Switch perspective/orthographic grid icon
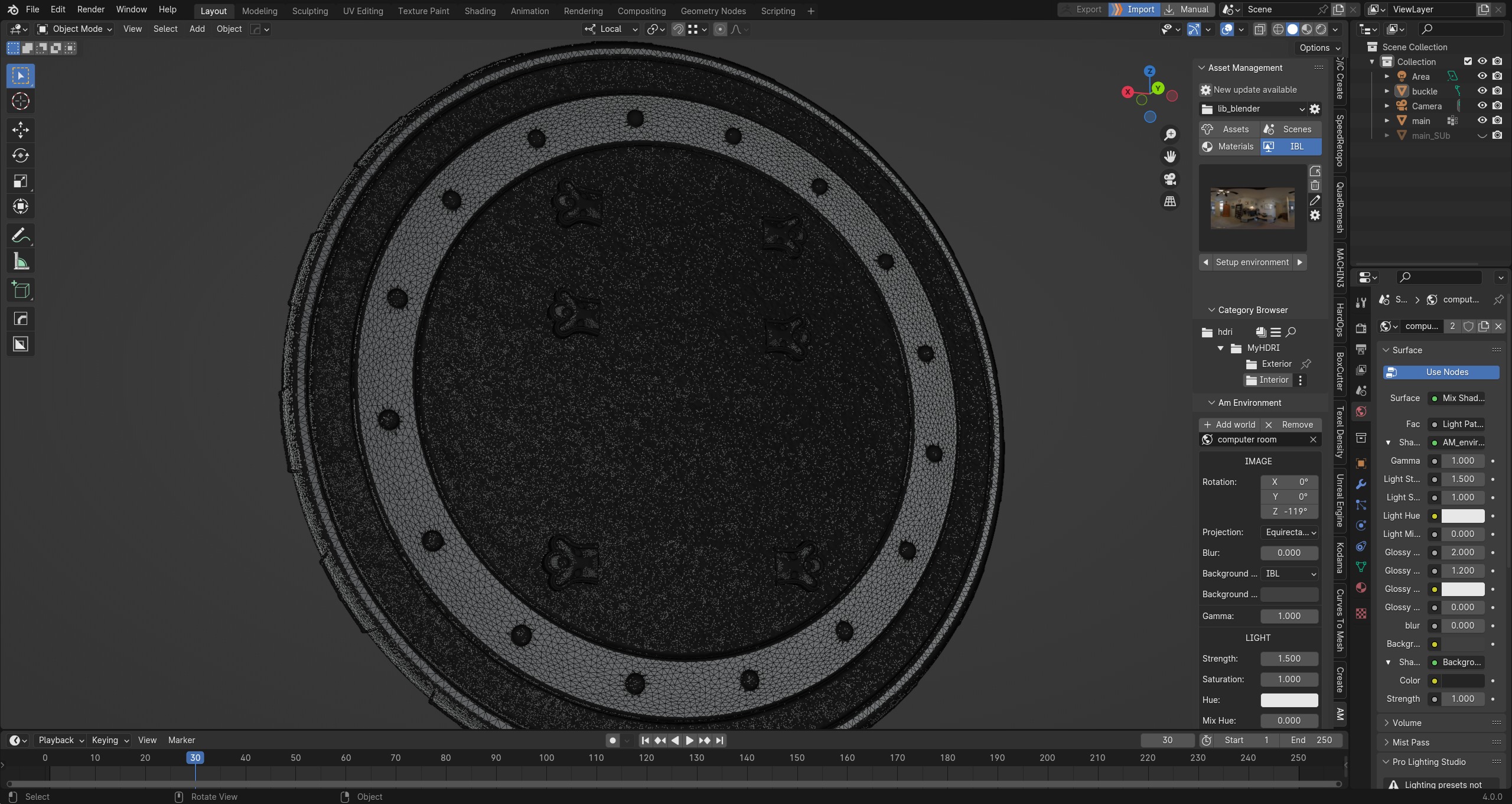The width and height of the screenshot is (1512, 804). (1169, 201)
